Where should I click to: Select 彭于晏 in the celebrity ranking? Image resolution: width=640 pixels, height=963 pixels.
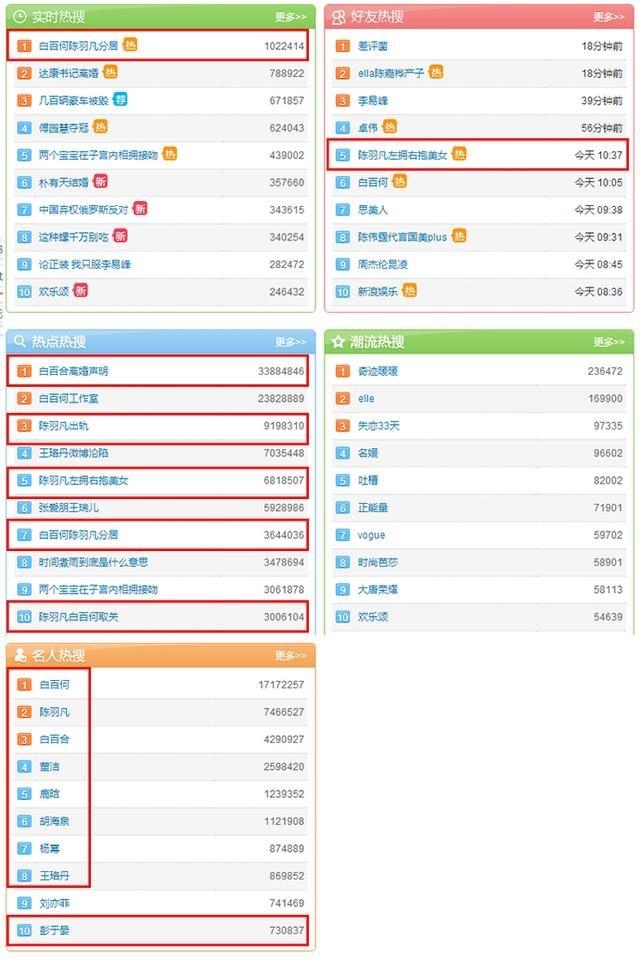click(x=54, y=931)
